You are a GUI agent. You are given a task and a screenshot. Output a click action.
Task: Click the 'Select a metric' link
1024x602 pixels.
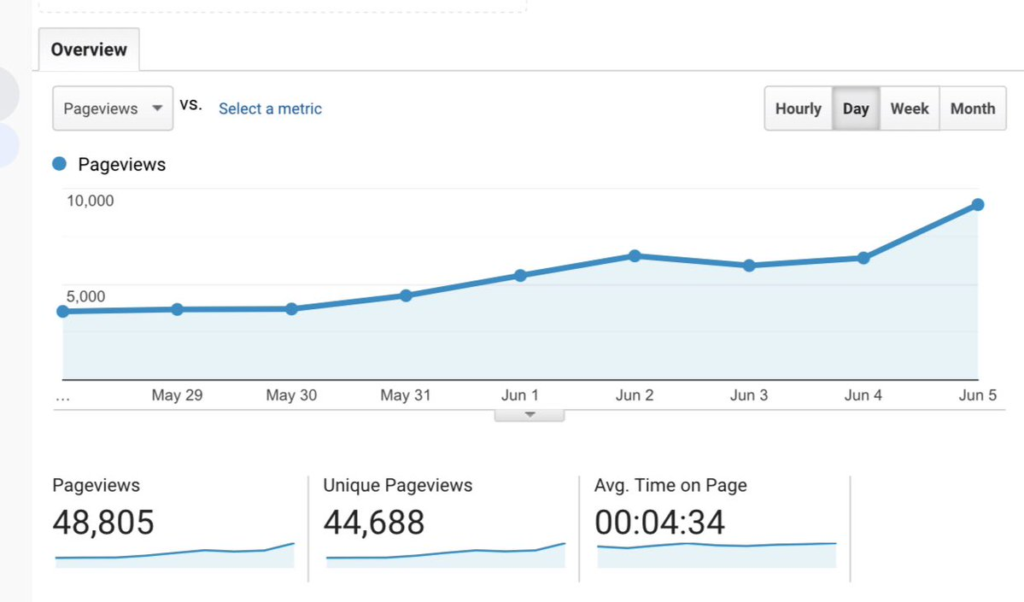270,109
